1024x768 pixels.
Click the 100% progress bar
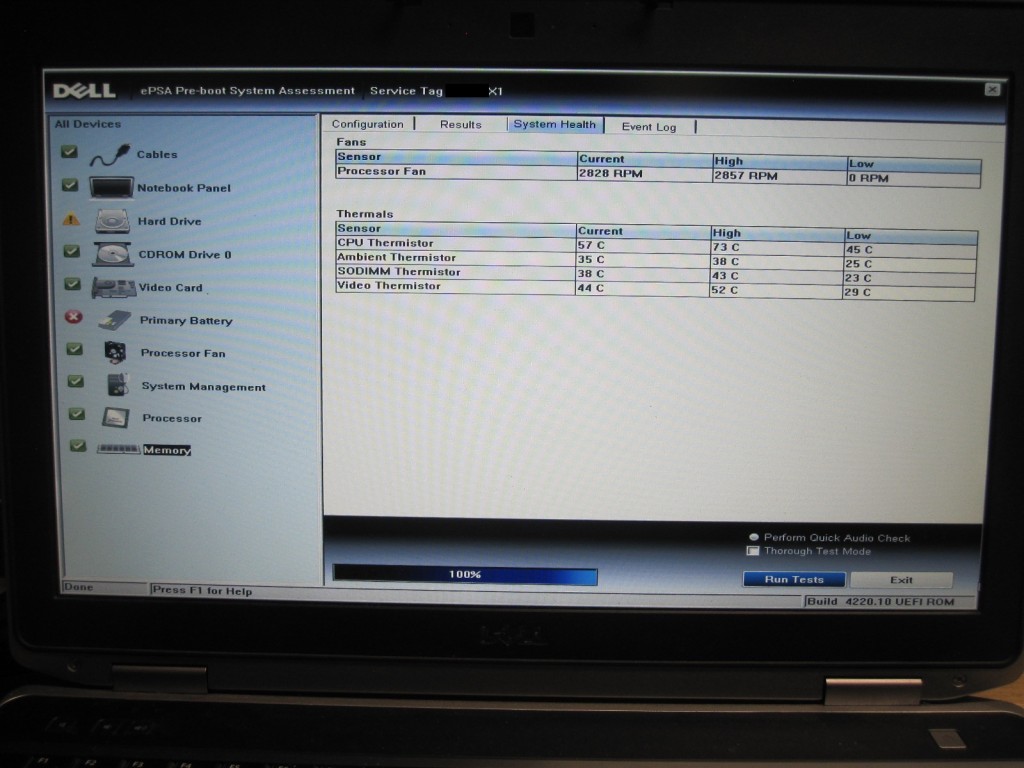[465, 575]
